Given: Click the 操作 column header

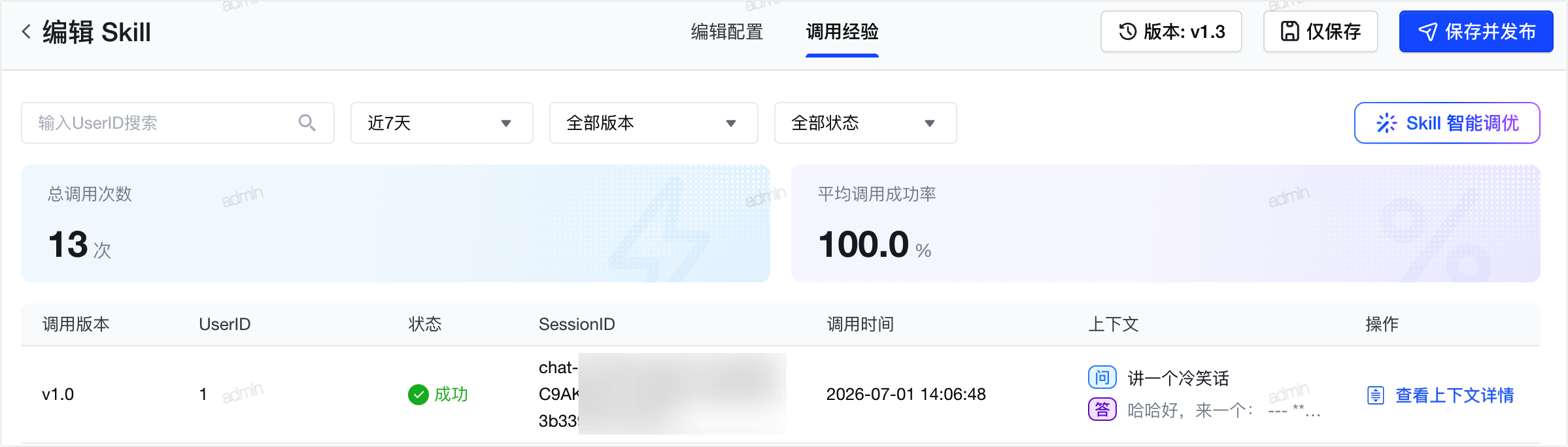Looking at the screenshot, I should coord(1382,324).
